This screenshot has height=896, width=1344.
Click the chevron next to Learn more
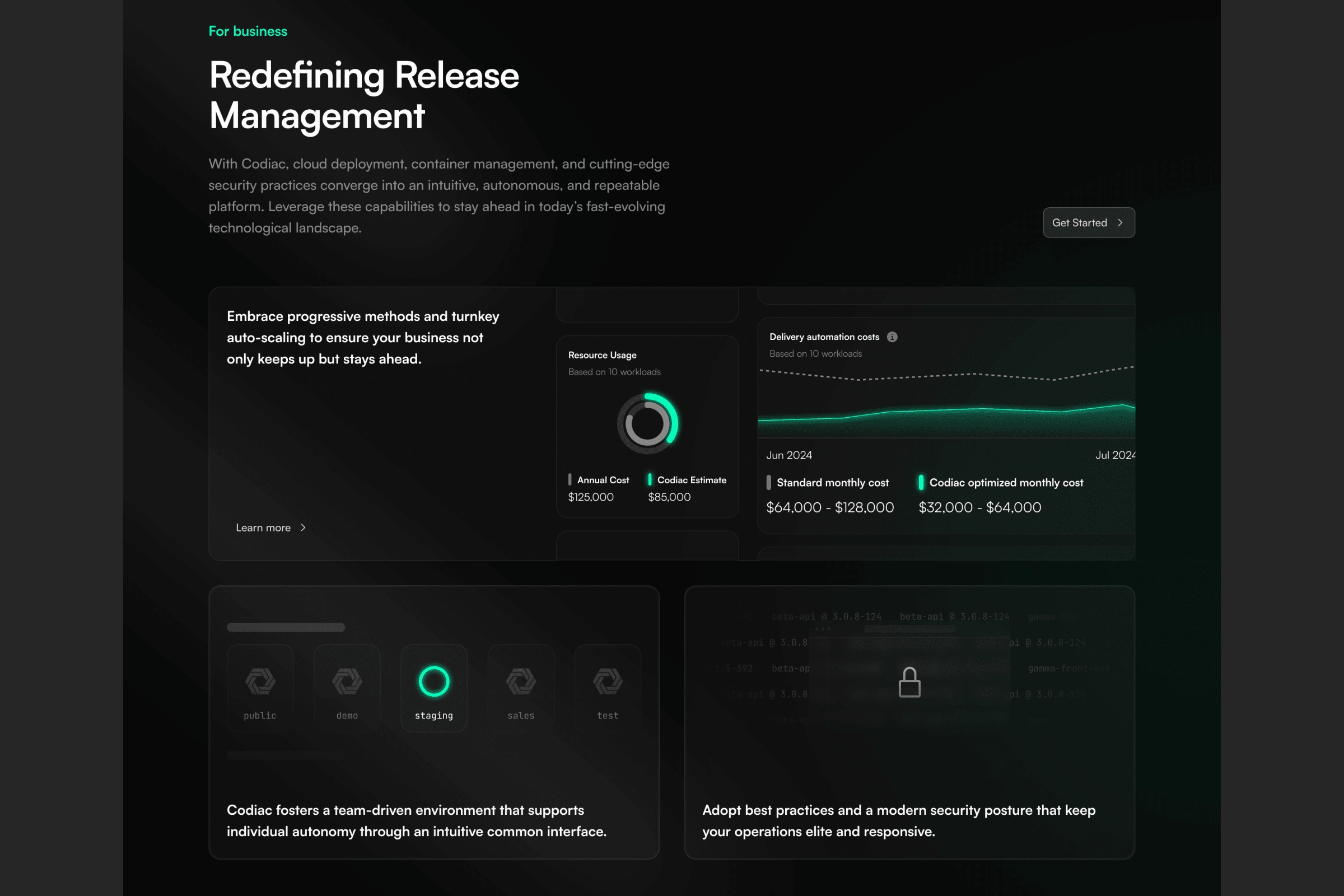click(303, 528)
